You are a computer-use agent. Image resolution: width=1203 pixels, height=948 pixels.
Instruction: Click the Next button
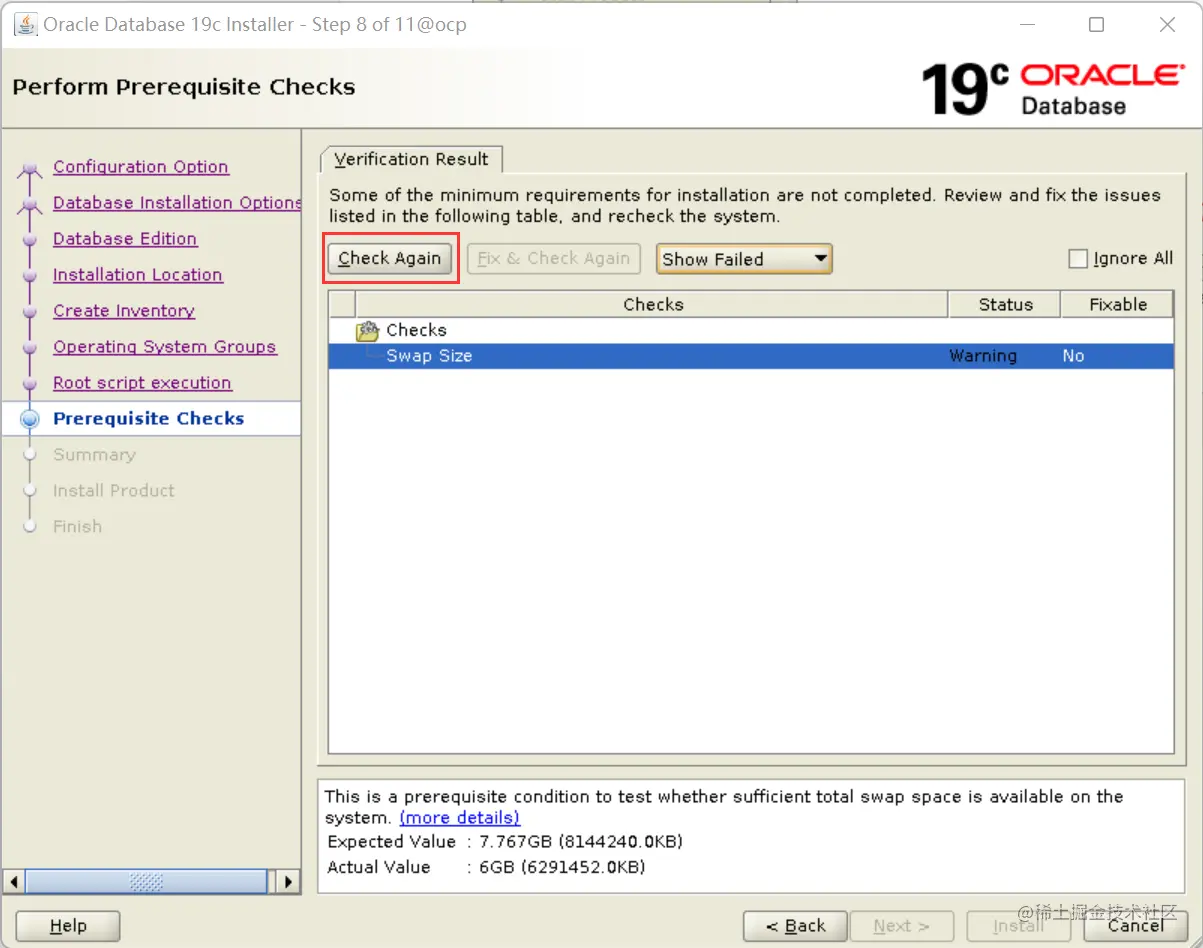tap(901, 926)
